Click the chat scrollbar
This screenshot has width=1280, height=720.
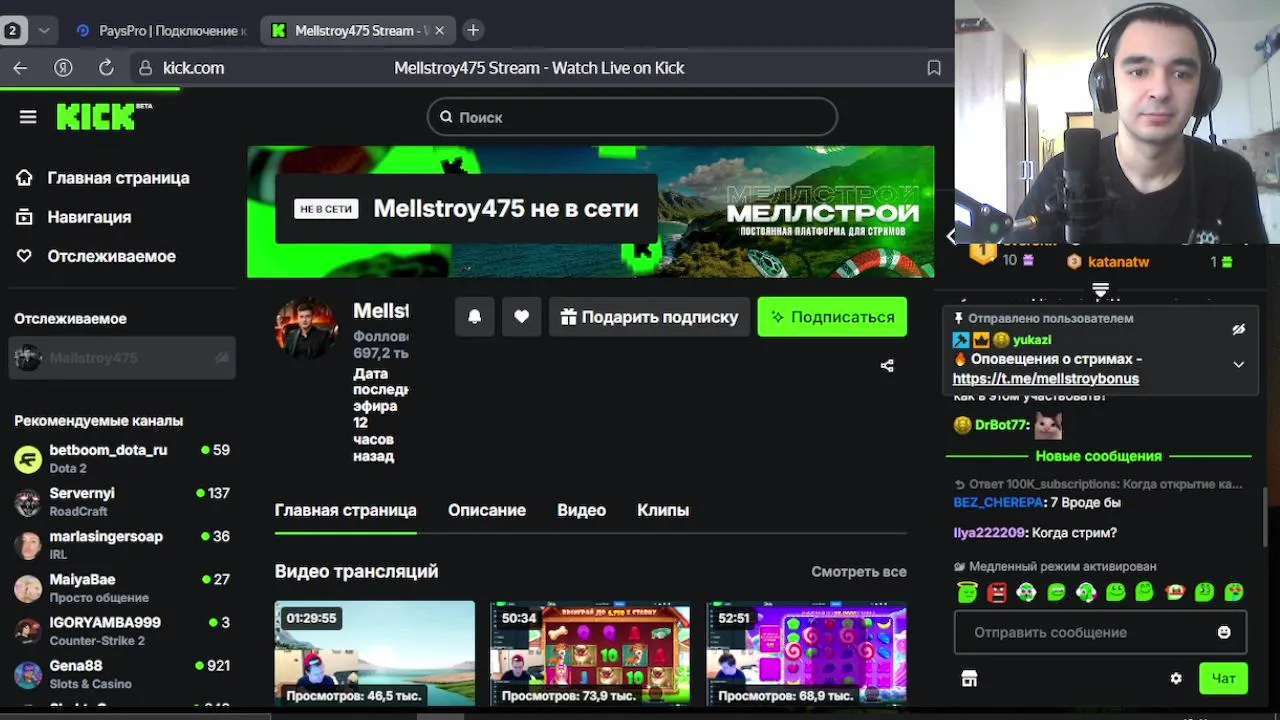[1267, 518]
